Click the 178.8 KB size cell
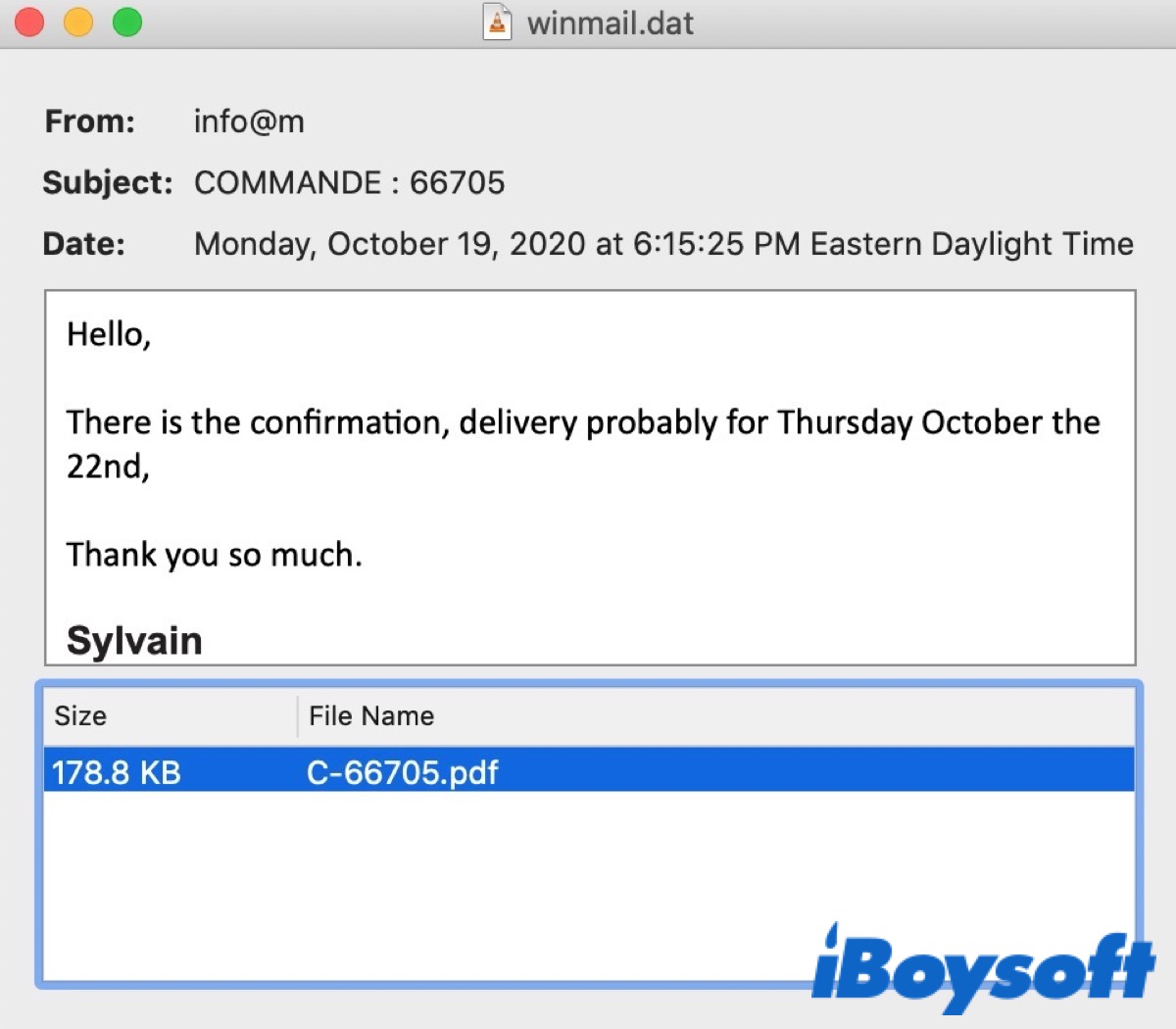Screen dimensions: 1176x1029 pyautogui.click(x=117, y=772)
